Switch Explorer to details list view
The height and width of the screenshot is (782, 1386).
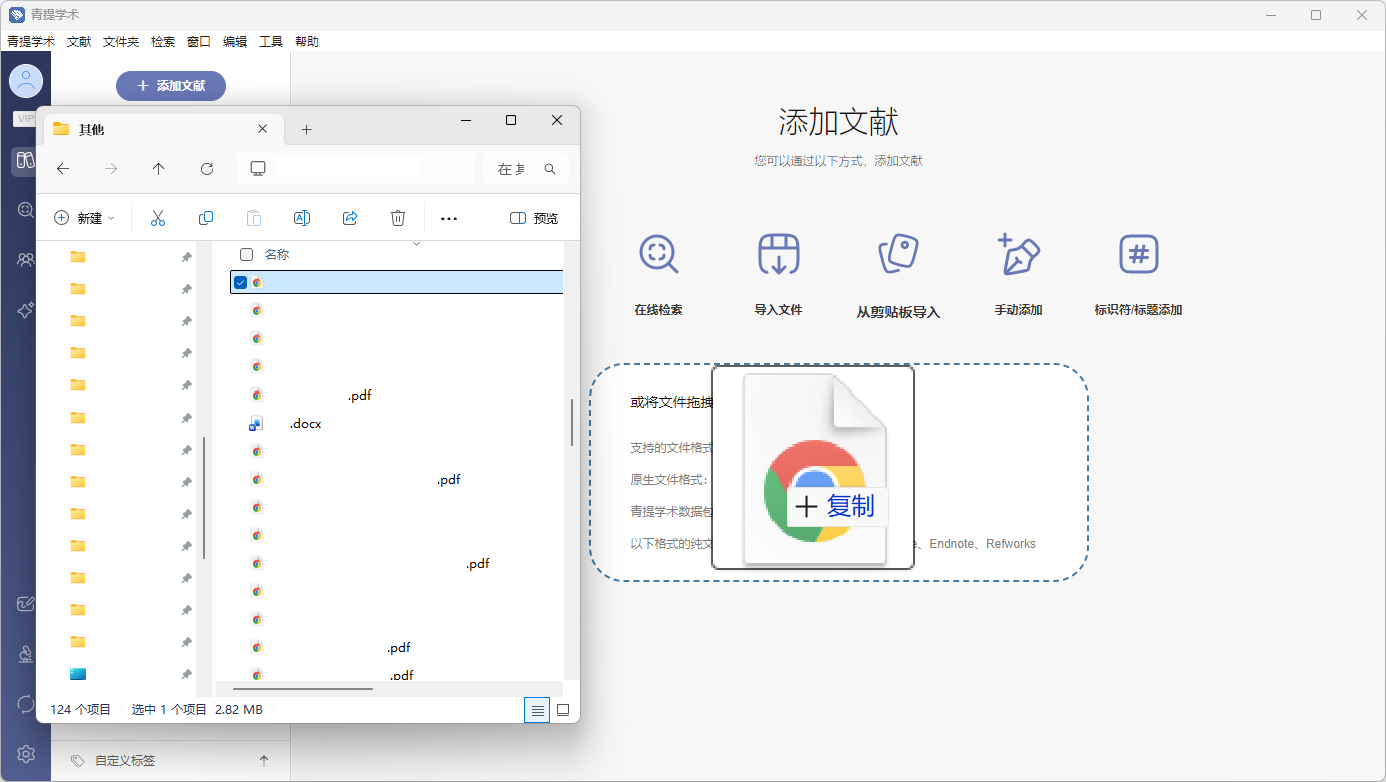(x=538, y=710)
